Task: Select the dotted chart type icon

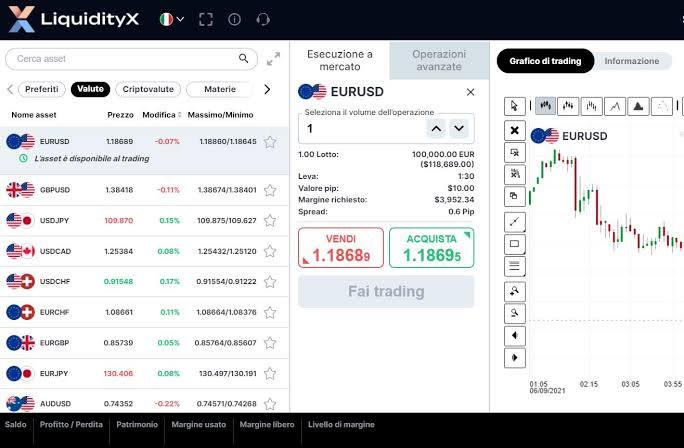Action: point(662,106)
